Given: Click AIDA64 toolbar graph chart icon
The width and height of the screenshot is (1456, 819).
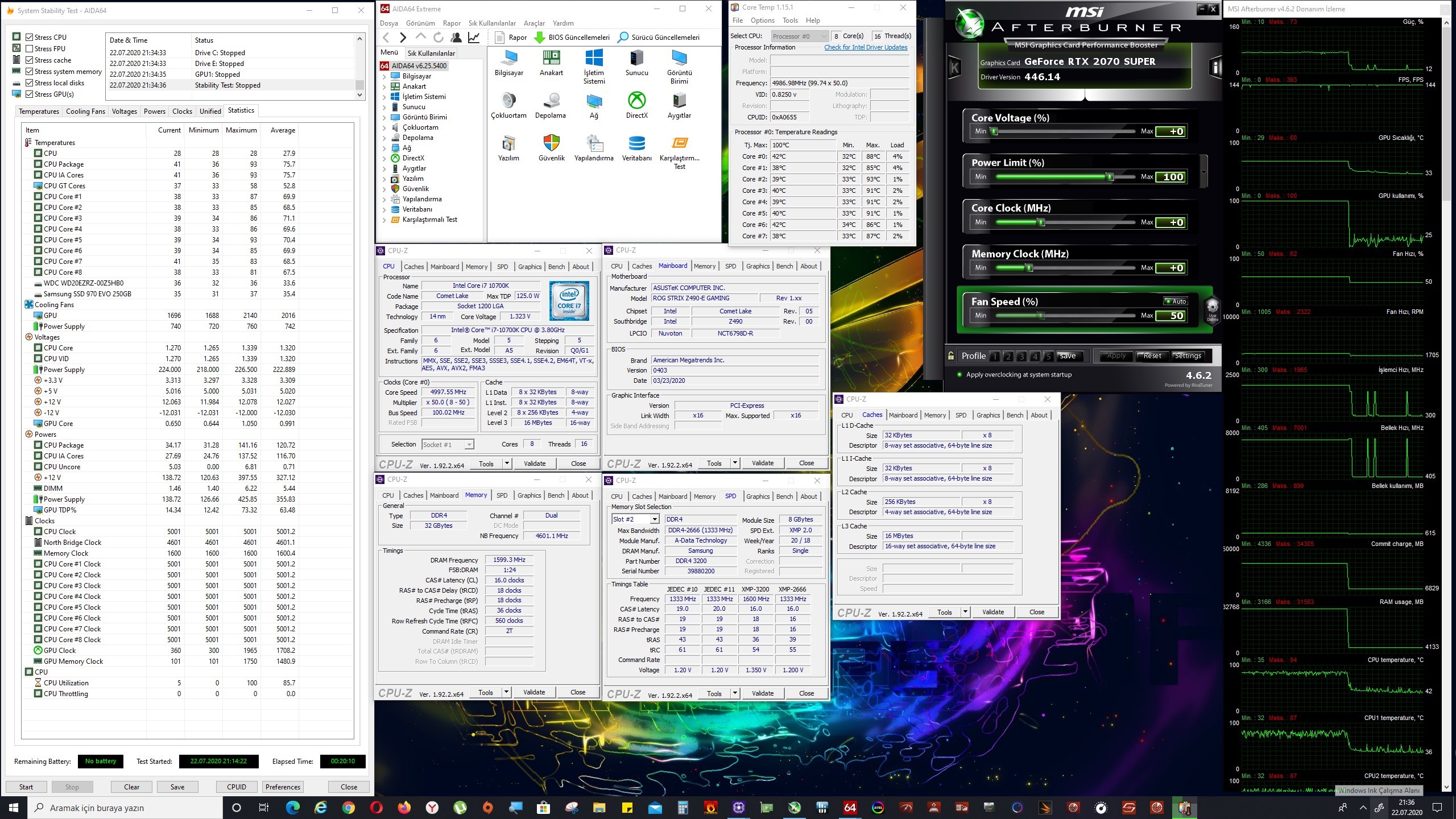Looking at the screenshot, I should tap(473, 38).
